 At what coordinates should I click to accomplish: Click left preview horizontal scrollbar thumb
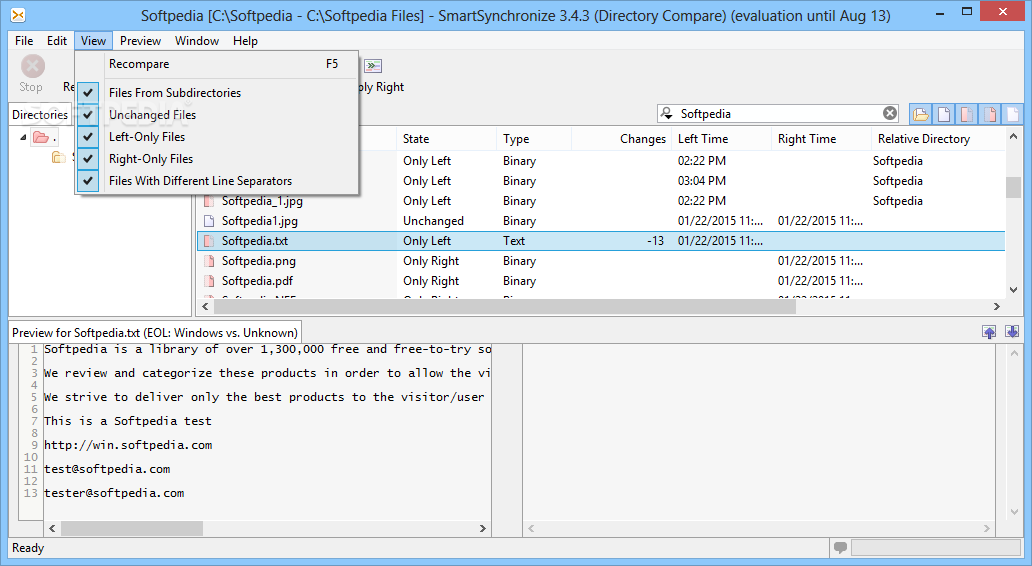coord(132,528)
